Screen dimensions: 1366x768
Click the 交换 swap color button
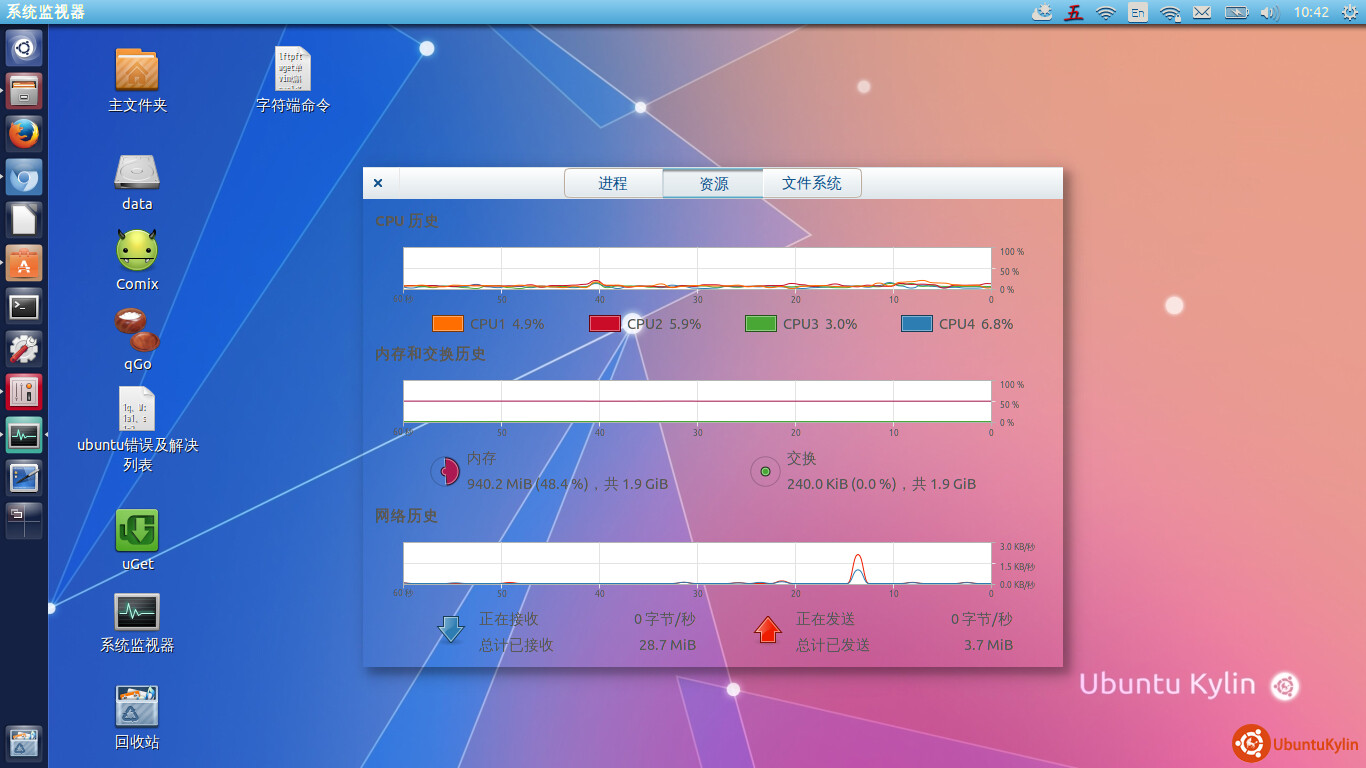click(765, 471)
